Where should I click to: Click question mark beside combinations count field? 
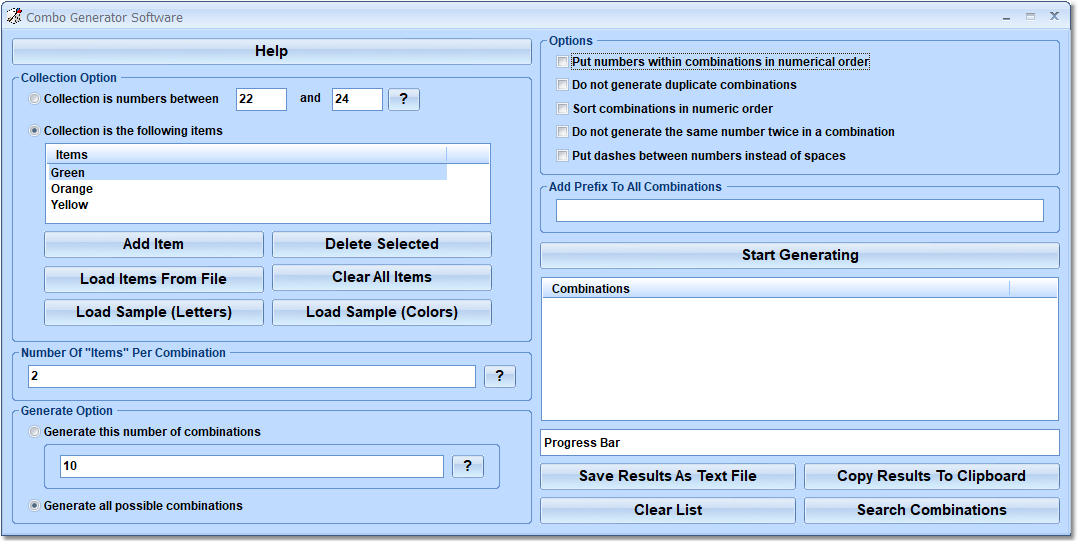pos(468,466)
